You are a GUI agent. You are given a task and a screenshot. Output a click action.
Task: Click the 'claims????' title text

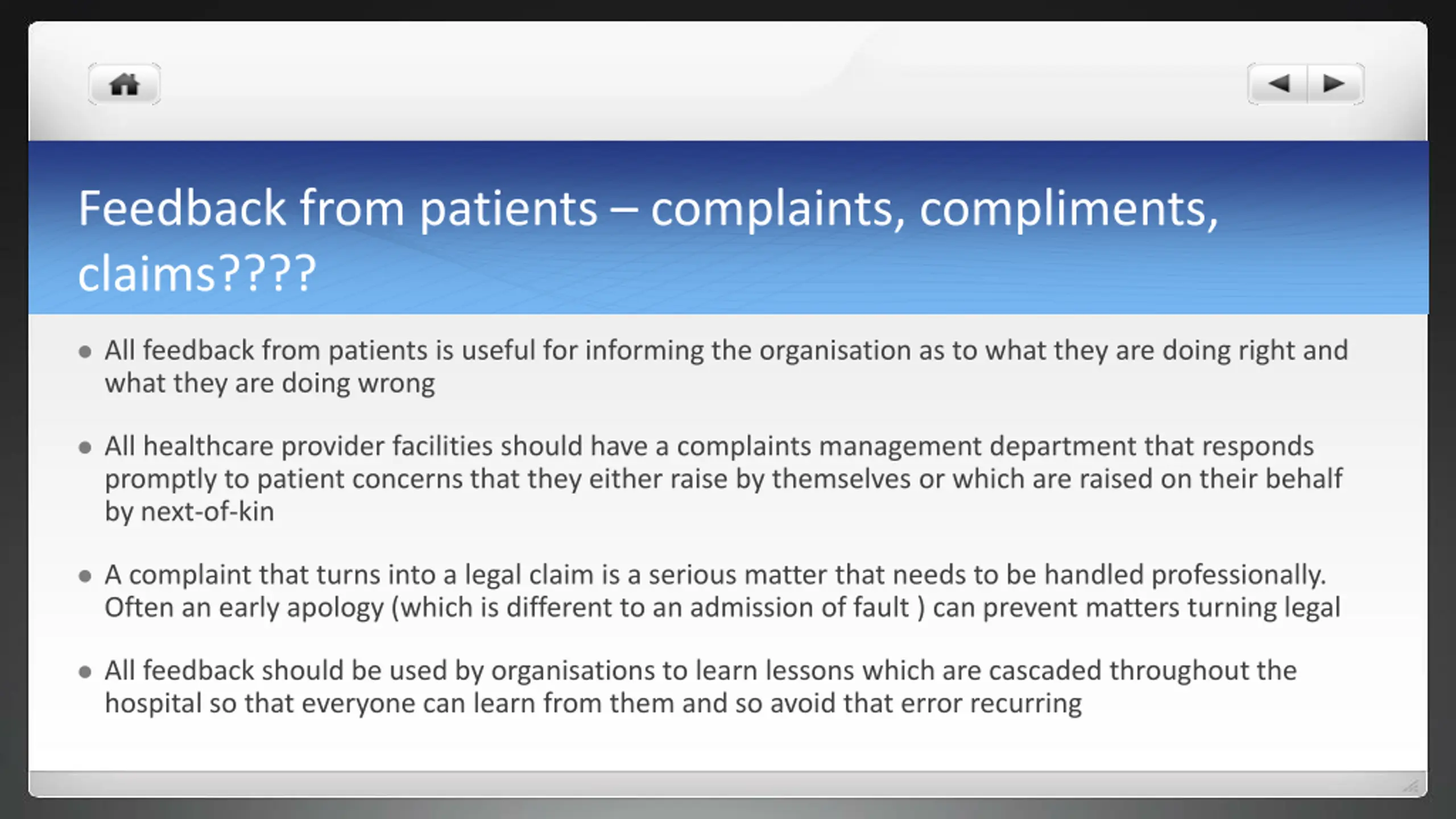pyautogui.click(x=197, y=274)
